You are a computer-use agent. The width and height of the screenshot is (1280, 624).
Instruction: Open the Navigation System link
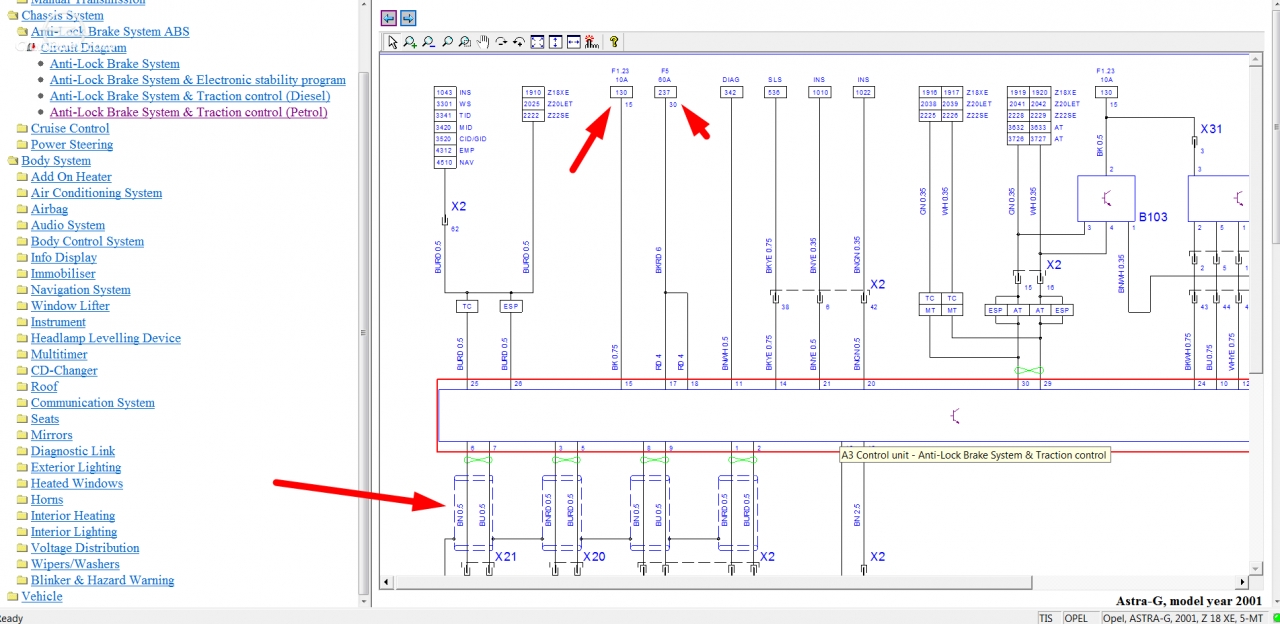point(80,290)
